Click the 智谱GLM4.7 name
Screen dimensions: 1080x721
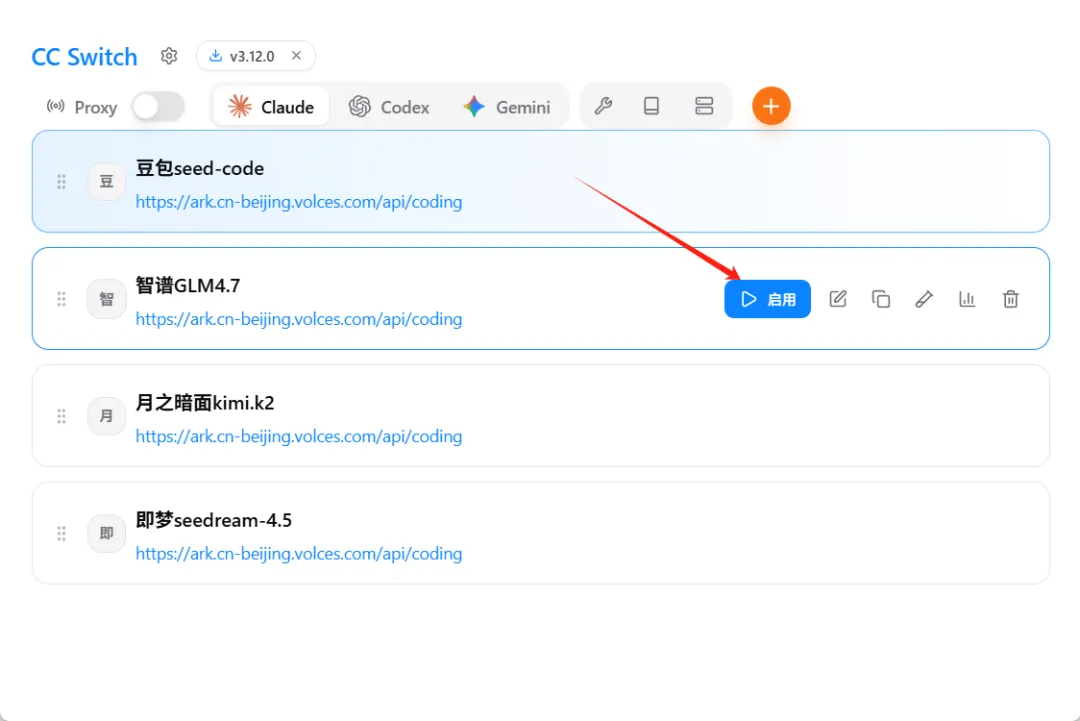(x=188, y=286)
